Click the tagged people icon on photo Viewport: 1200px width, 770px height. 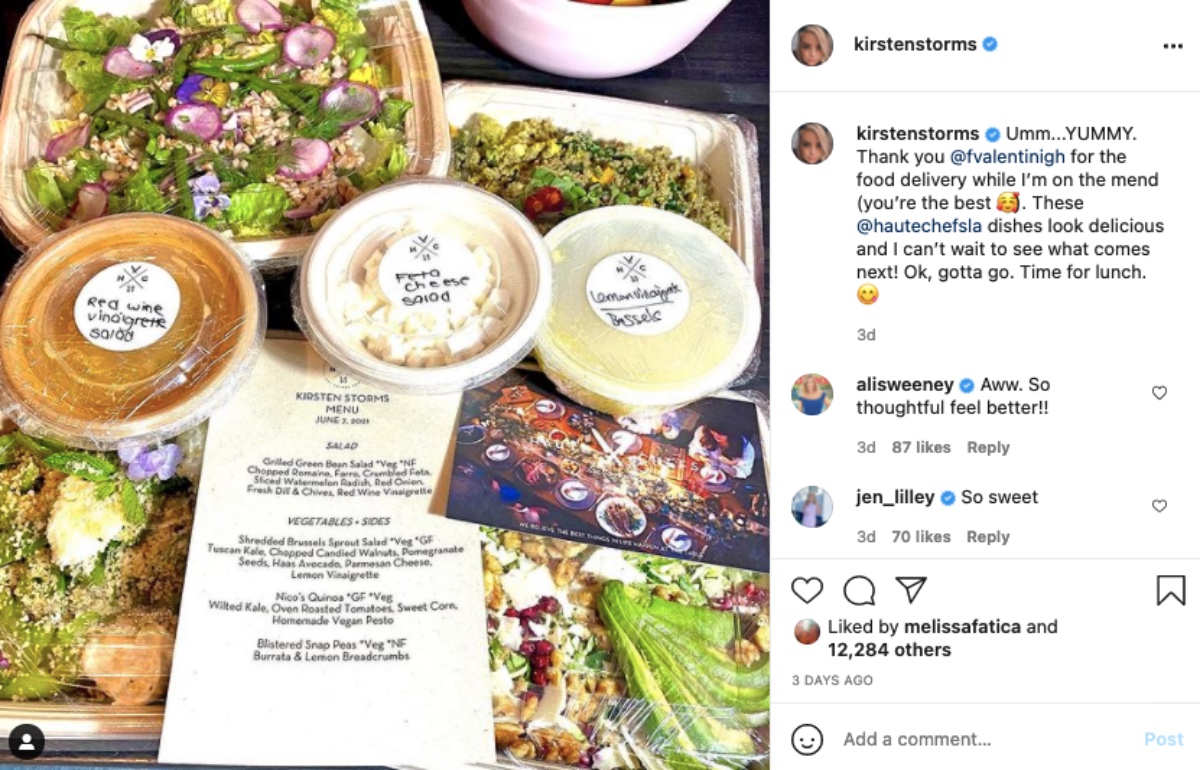(x=26, y=742)
